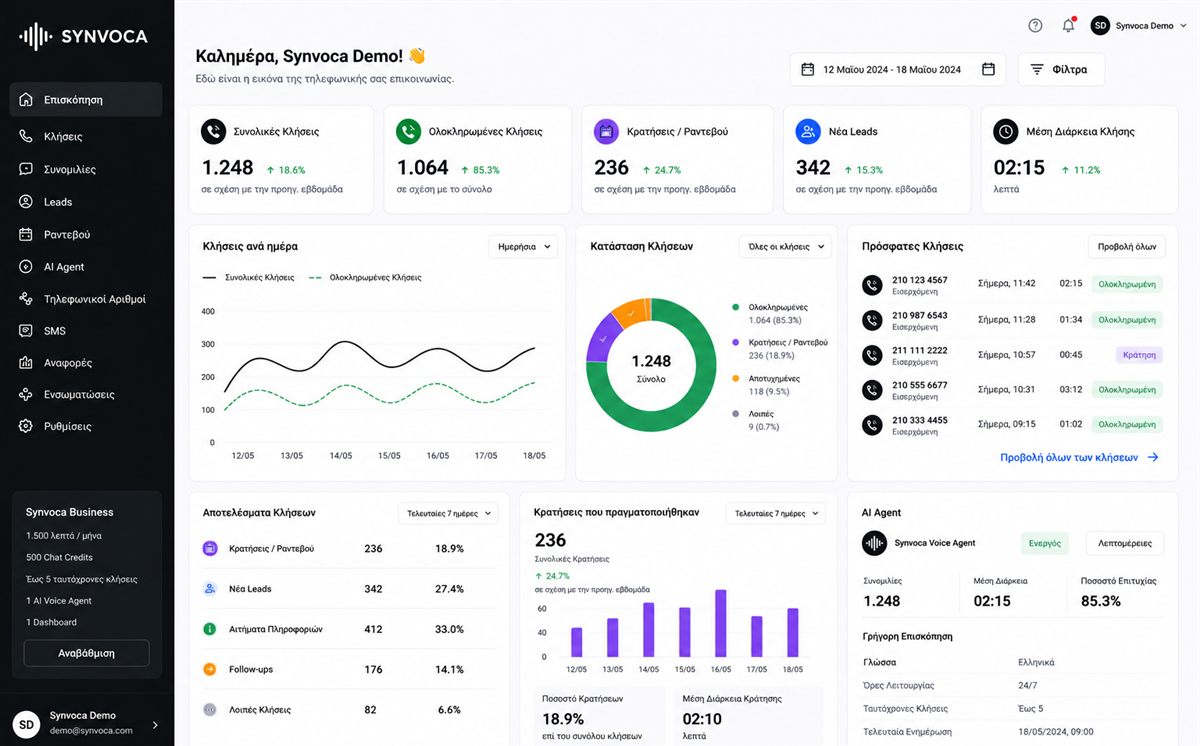Click demo@synvoca.com email text
Image resolution: width=1200 pixels, height=746 pixels.
pos(91,730)
